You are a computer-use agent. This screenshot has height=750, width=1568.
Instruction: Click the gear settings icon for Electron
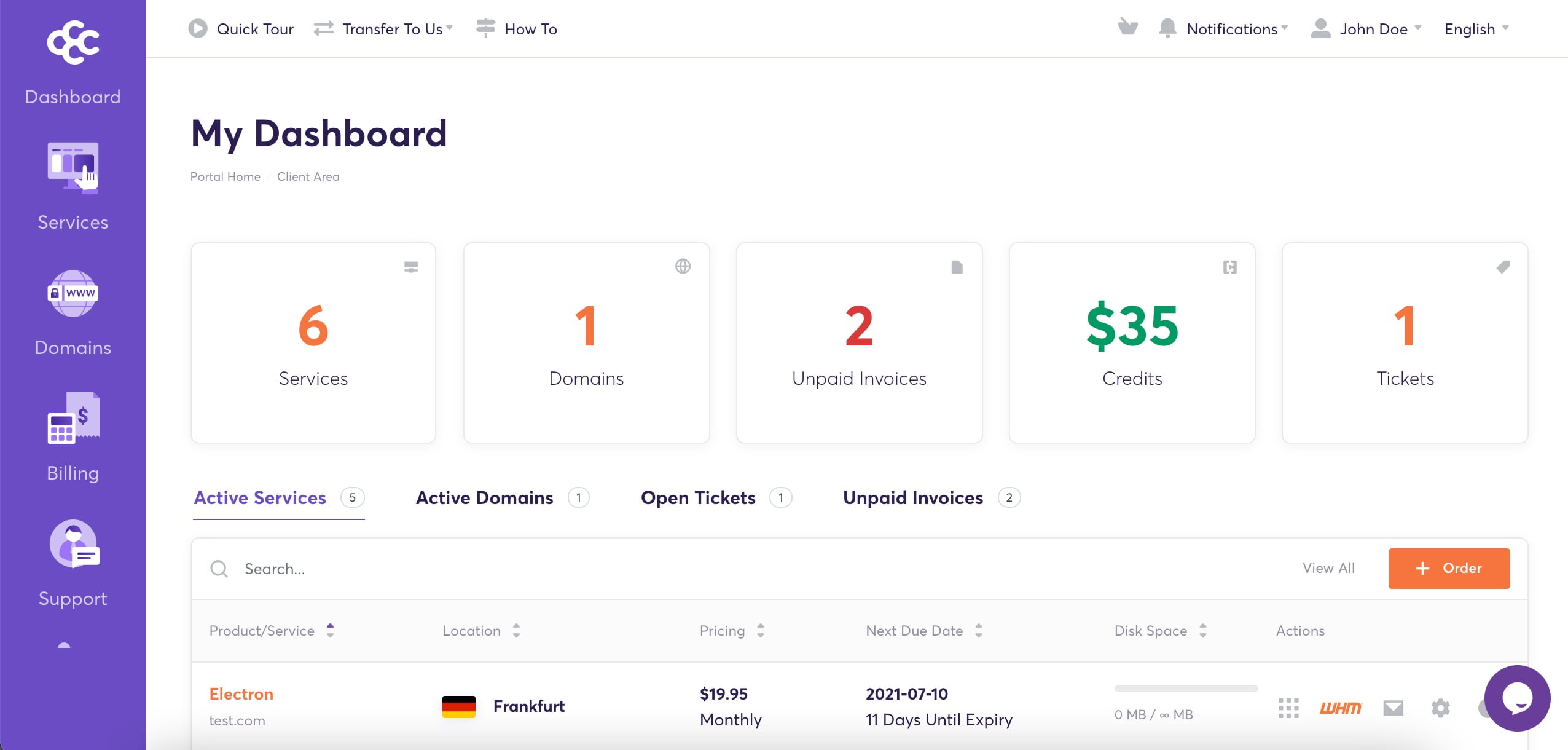(x=1440, y=708)
